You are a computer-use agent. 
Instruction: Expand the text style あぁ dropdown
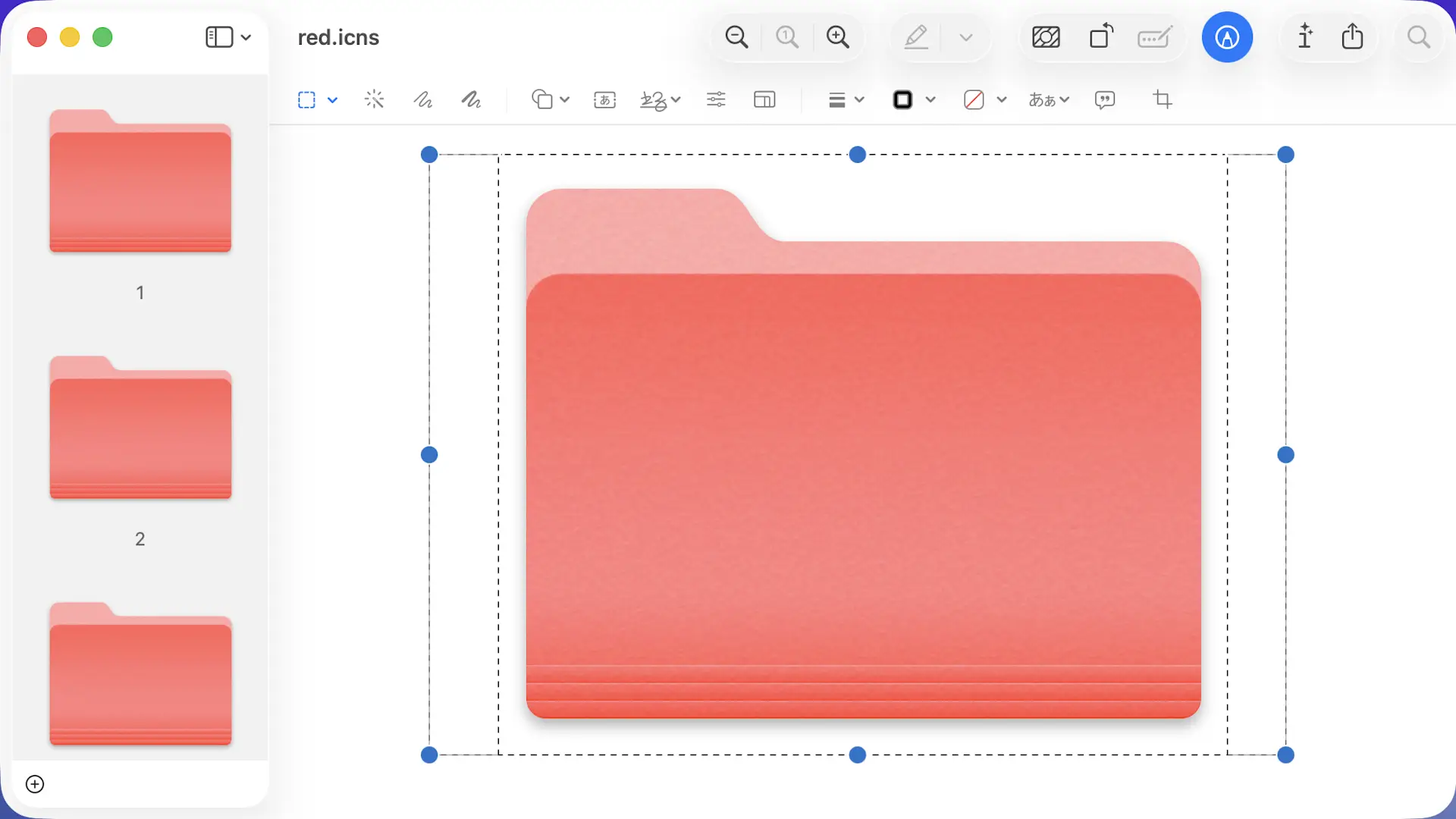click(1049, 99)
